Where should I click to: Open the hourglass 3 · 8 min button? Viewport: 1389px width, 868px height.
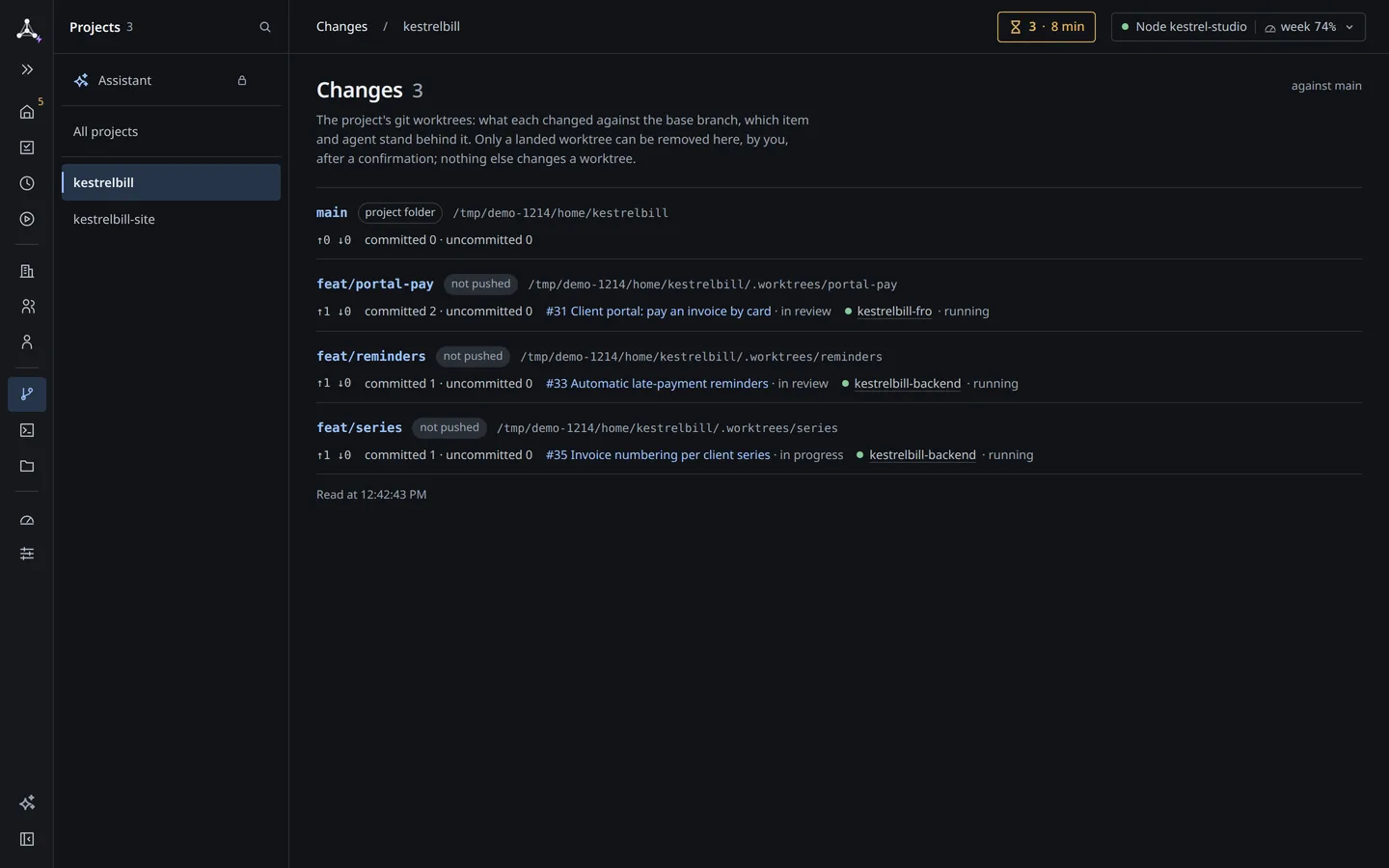(x=1047, y=27)
